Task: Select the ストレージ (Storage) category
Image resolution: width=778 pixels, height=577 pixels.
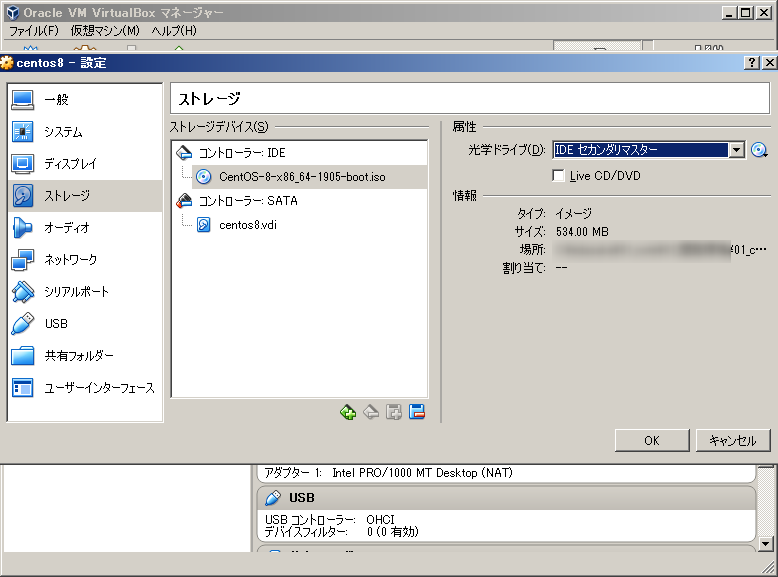Action: (x=85, y=196)
